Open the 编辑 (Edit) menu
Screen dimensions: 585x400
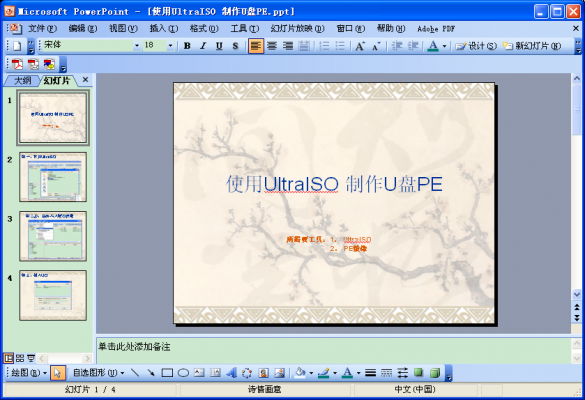click(83, 28)
